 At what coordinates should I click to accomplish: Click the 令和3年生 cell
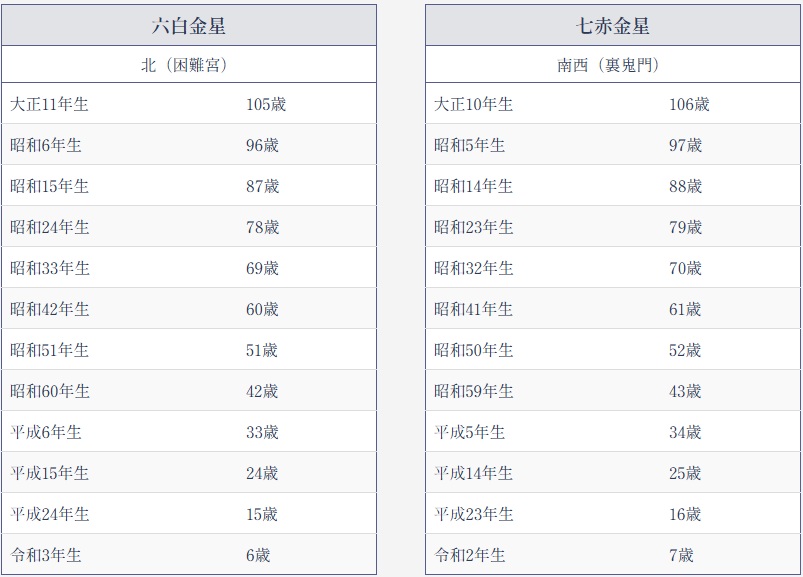click(45, 555)
